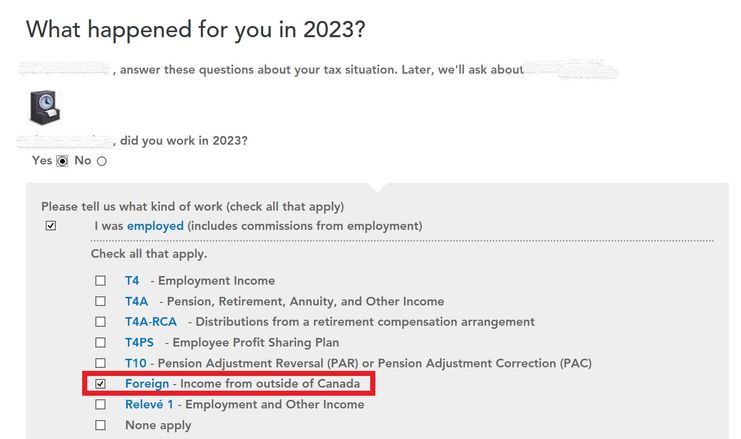Select the Yes radio button
The height and width of the screenshot is (439, 741).
(62, 161)
